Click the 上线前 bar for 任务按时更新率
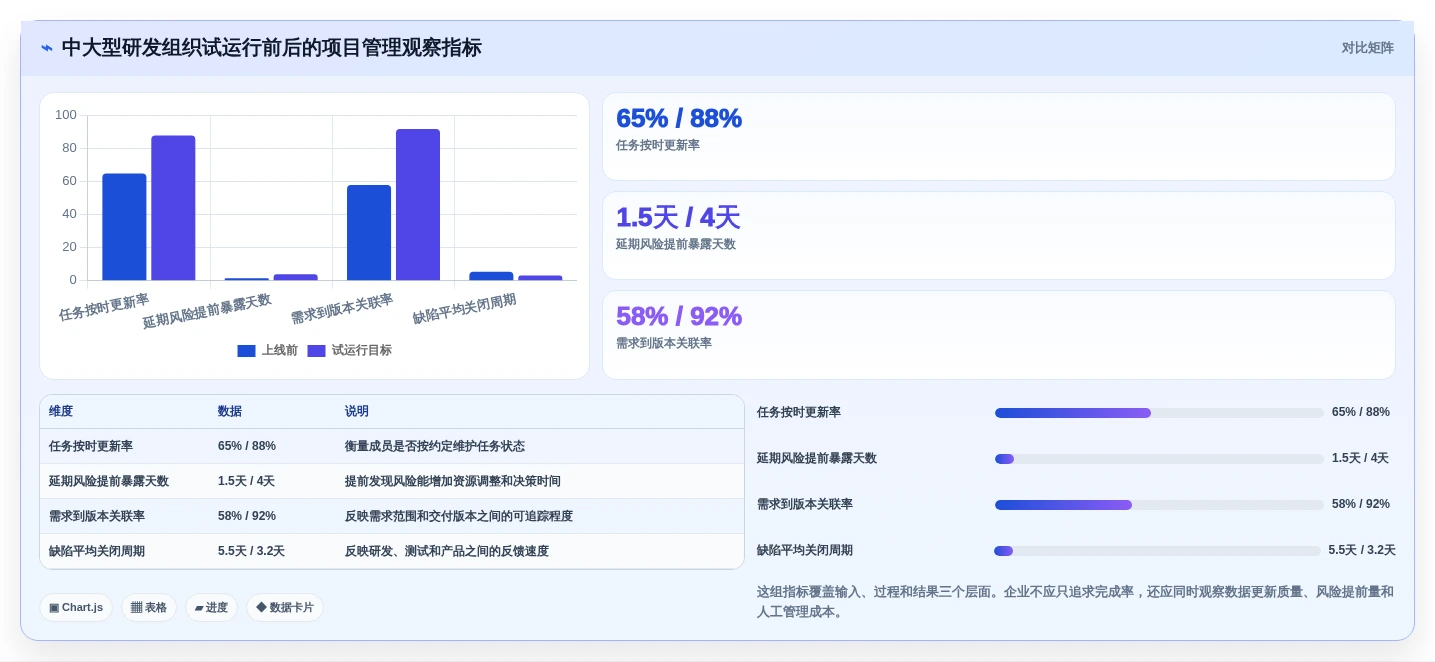The image size is (1435, 662). coord(124,227)
